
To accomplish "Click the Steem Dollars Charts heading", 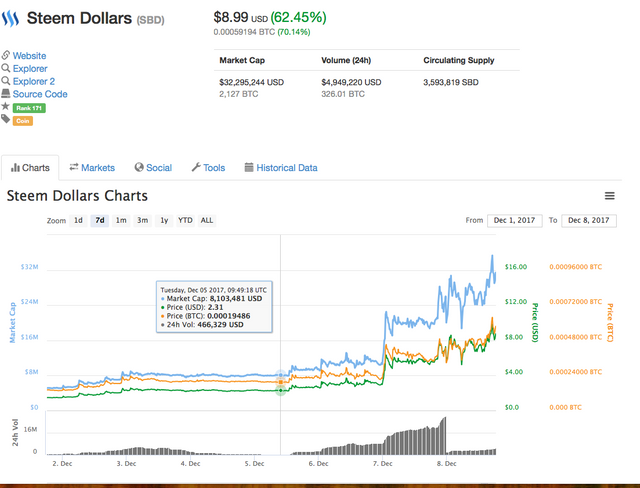I will (77, 196).
